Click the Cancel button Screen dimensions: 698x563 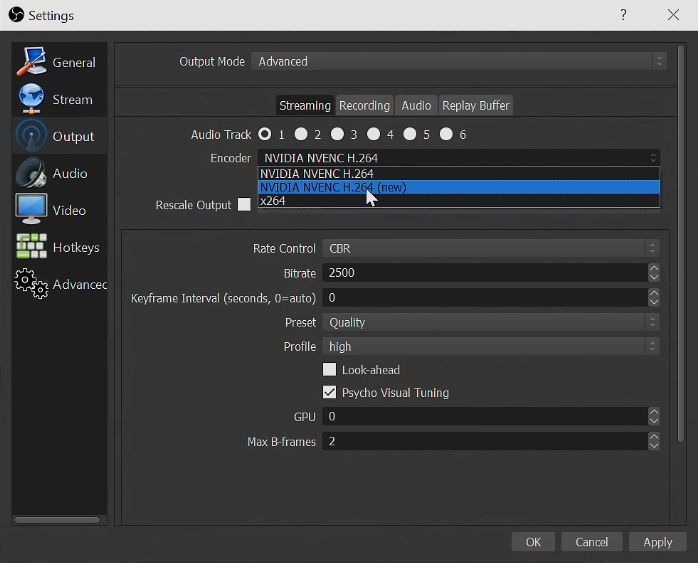point(592,542)
